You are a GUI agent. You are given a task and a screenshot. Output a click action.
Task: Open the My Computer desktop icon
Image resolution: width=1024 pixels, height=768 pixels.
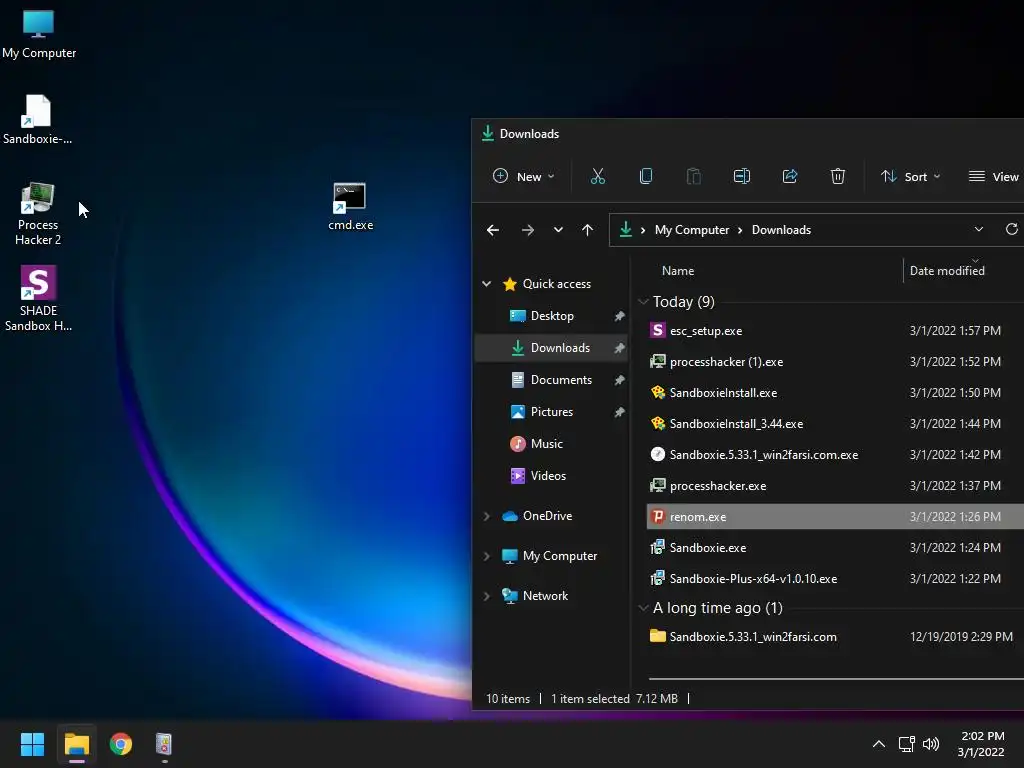[x=39, y=34]
